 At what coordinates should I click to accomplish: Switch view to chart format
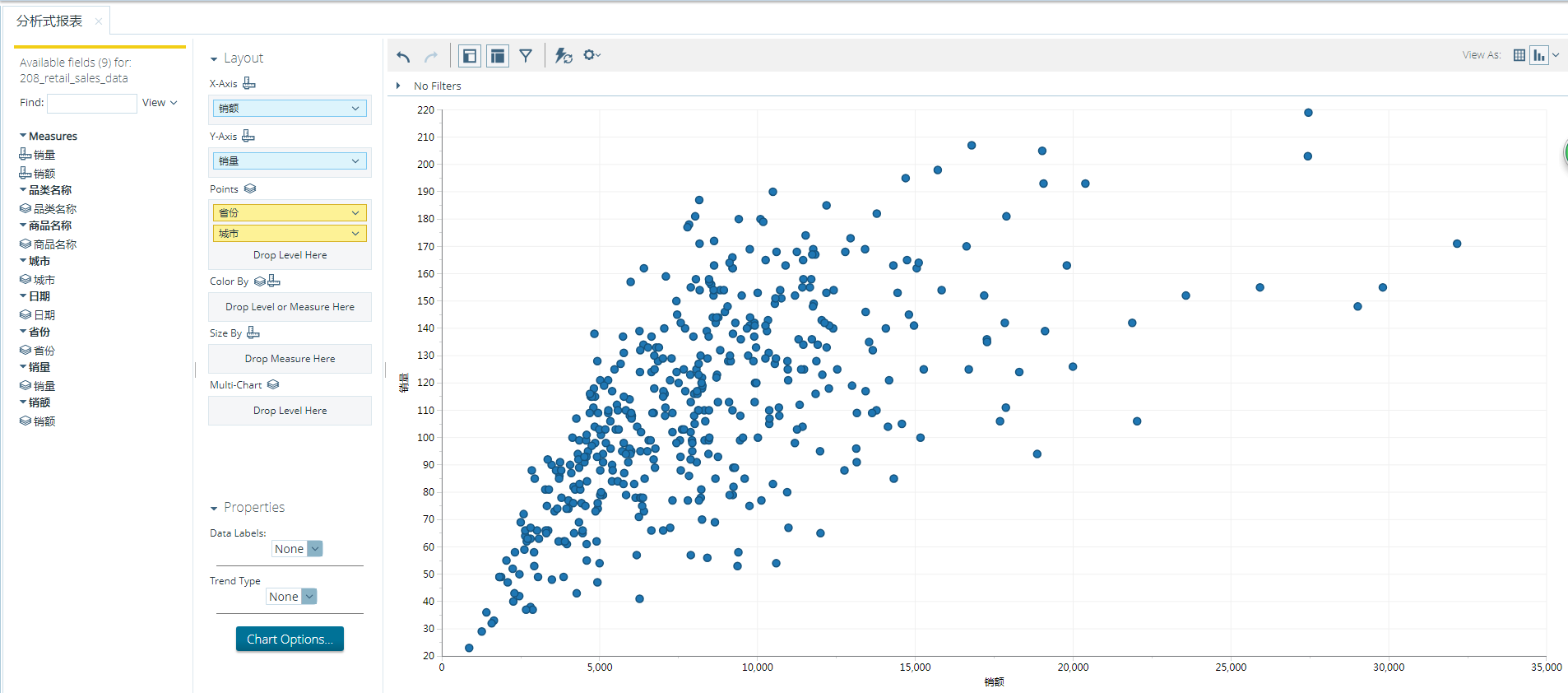pos(1539,55)
